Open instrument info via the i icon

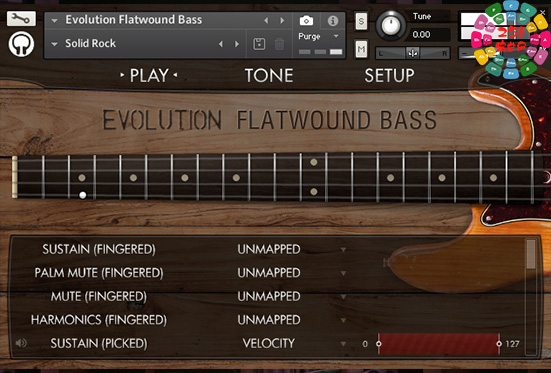click(332, 21)
